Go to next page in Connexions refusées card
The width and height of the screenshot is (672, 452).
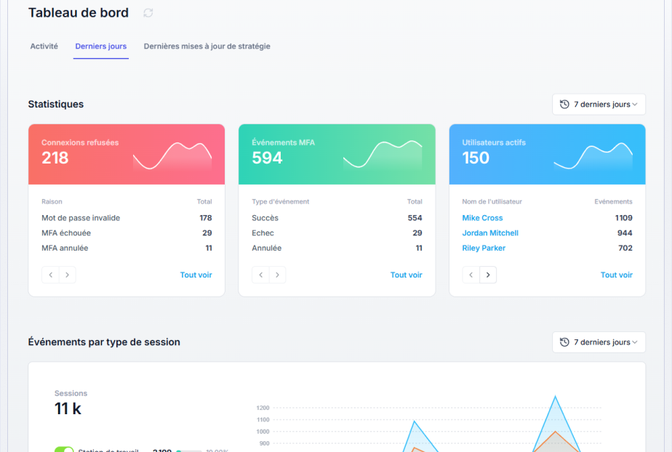(67, 275)
